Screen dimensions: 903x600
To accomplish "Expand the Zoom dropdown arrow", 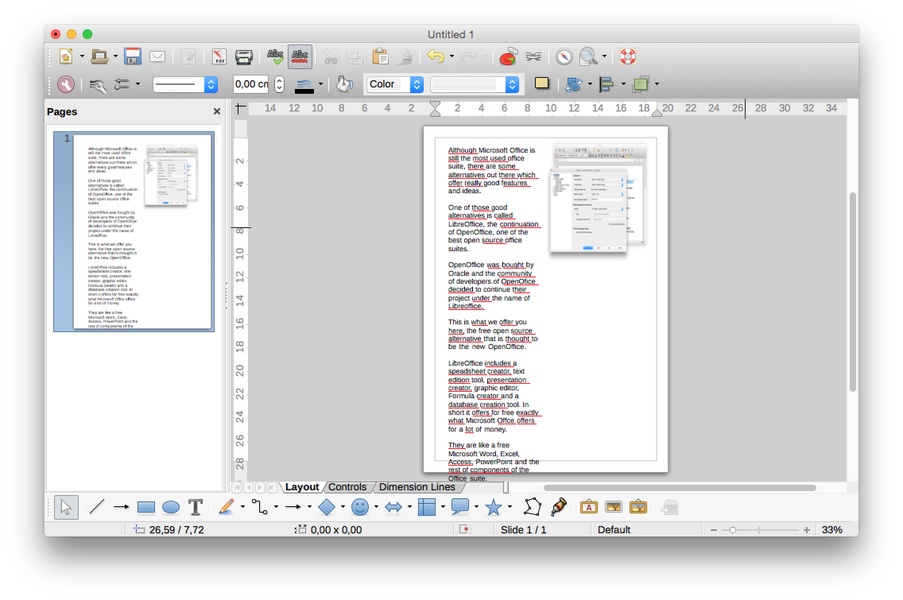I will (604, 56).
